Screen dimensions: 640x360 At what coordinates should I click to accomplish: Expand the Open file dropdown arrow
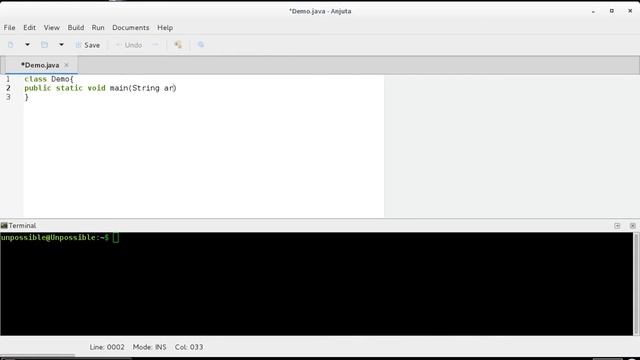click(61, 44)
